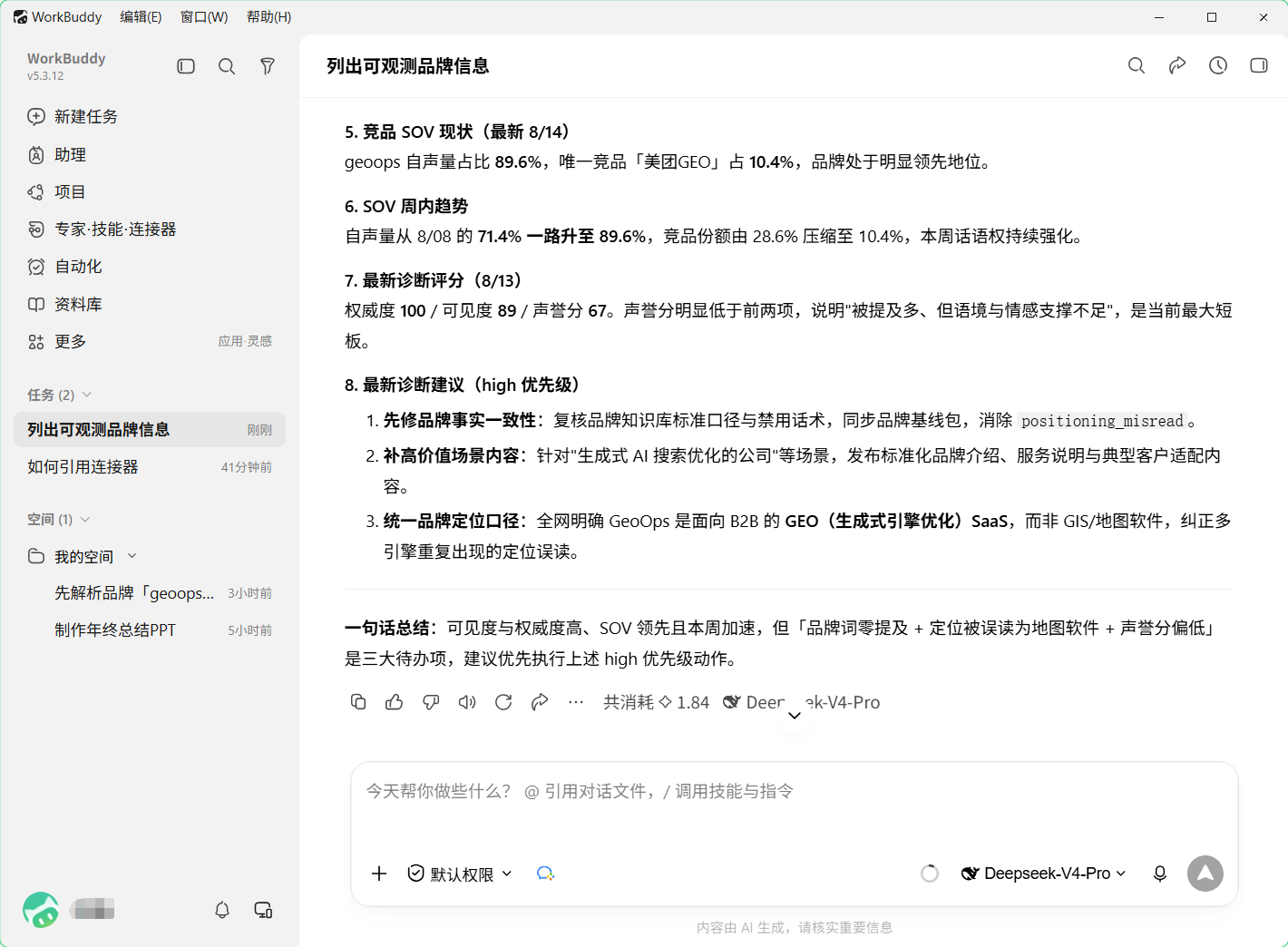Open Deepseek-V4-Pro model dropdown

pyautogui.click(x=1044, y=874)
